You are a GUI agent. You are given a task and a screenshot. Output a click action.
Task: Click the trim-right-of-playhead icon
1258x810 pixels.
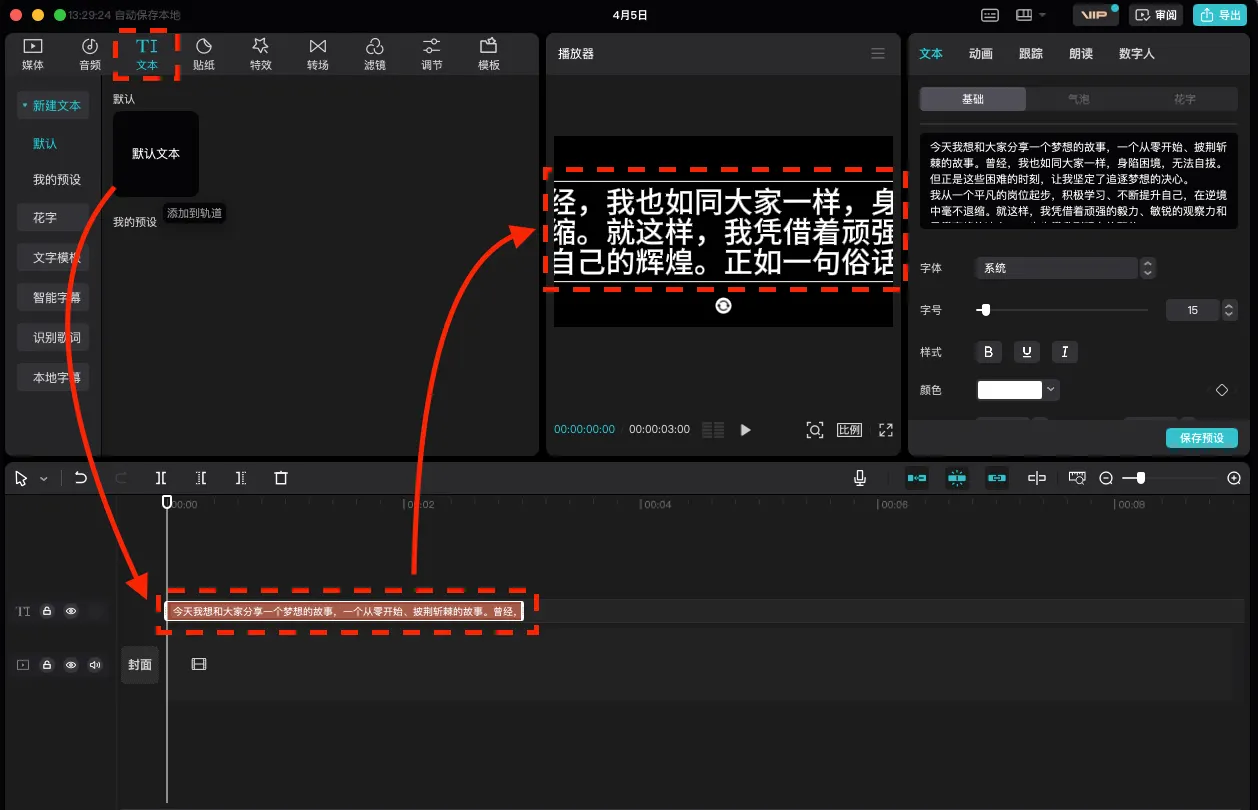point(241,478)
